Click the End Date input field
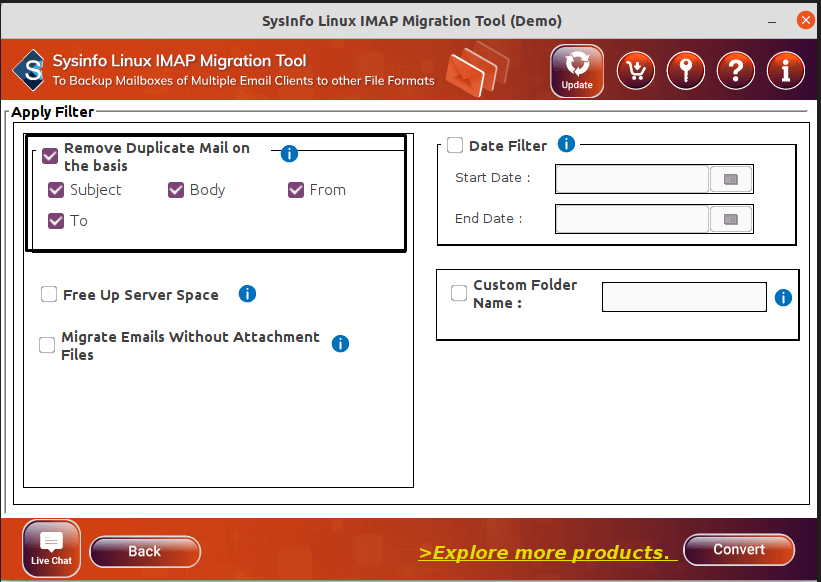This screenshot has height=582, width=821. click(632, 219)
